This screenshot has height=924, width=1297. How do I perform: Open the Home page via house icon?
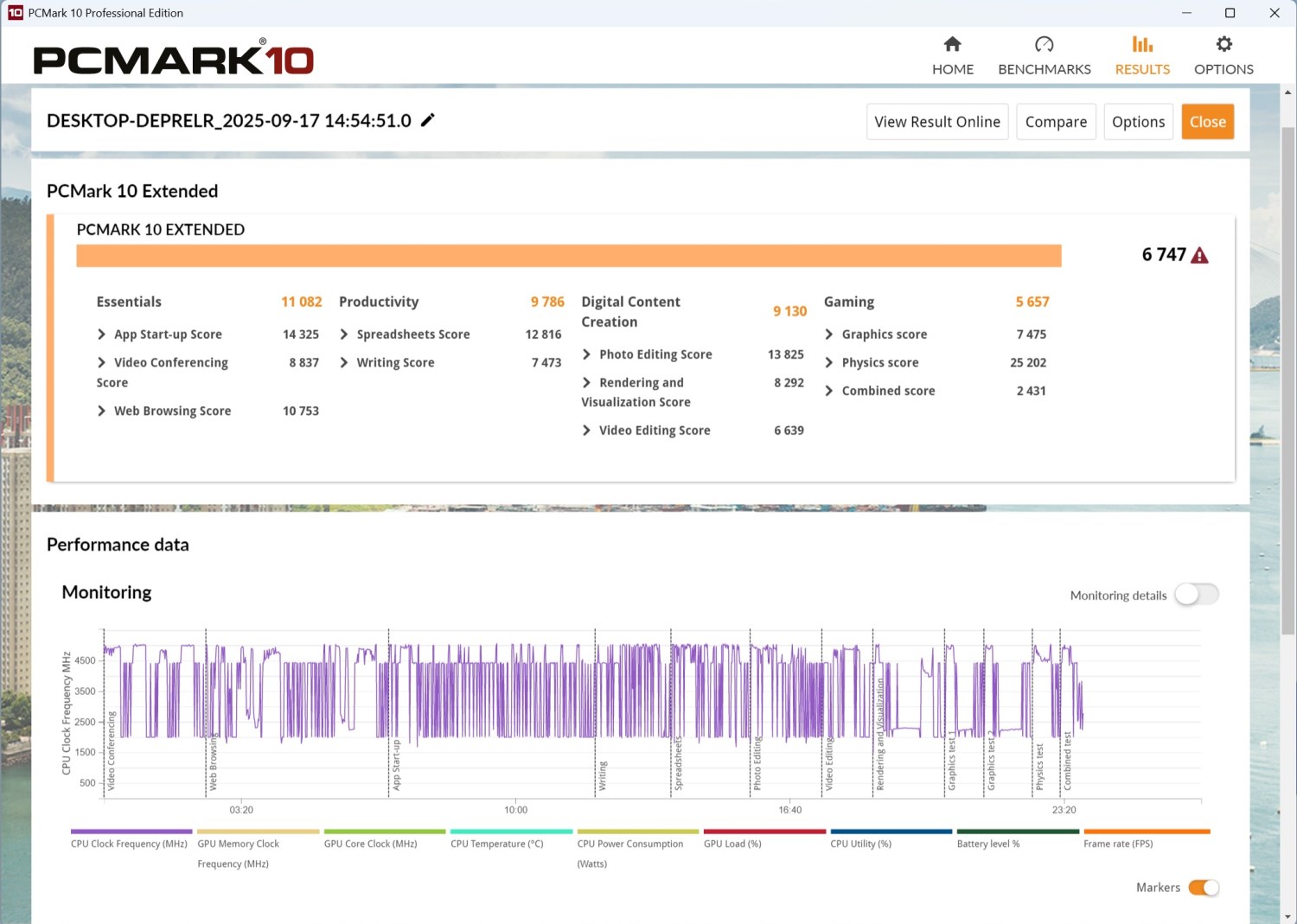tap(952, 45)
